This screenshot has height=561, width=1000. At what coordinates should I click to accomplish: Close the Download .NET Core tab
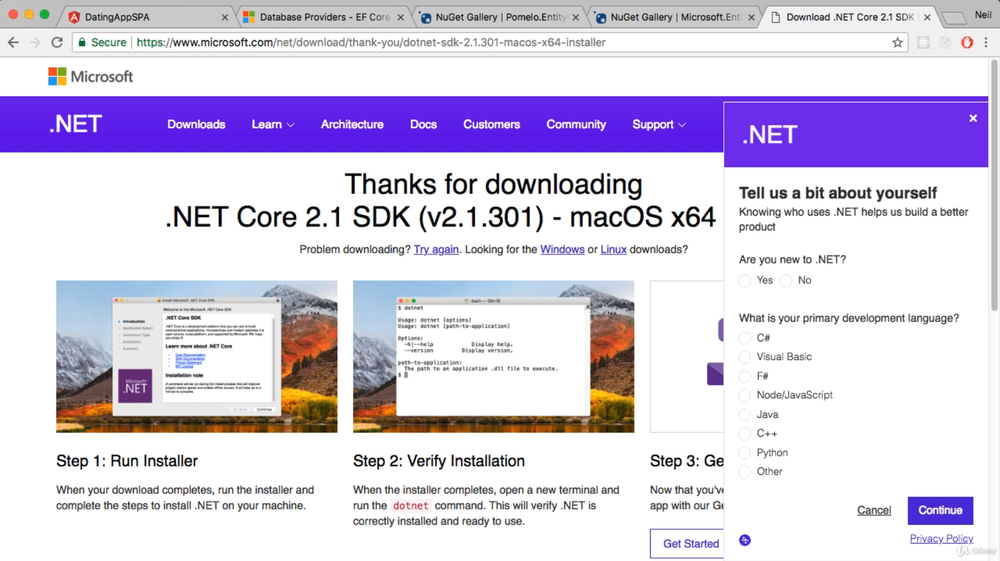click(927, 17)
